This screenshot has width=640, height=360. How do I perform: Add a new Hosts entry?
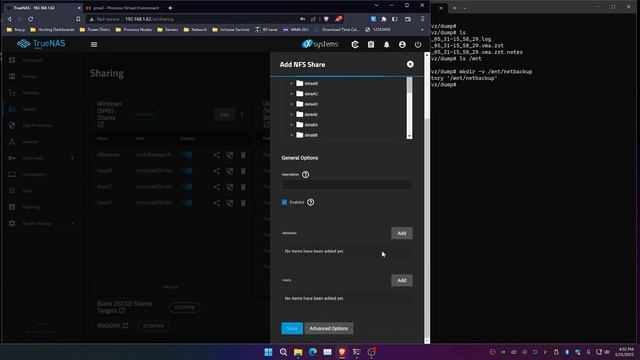coord(402,280)
